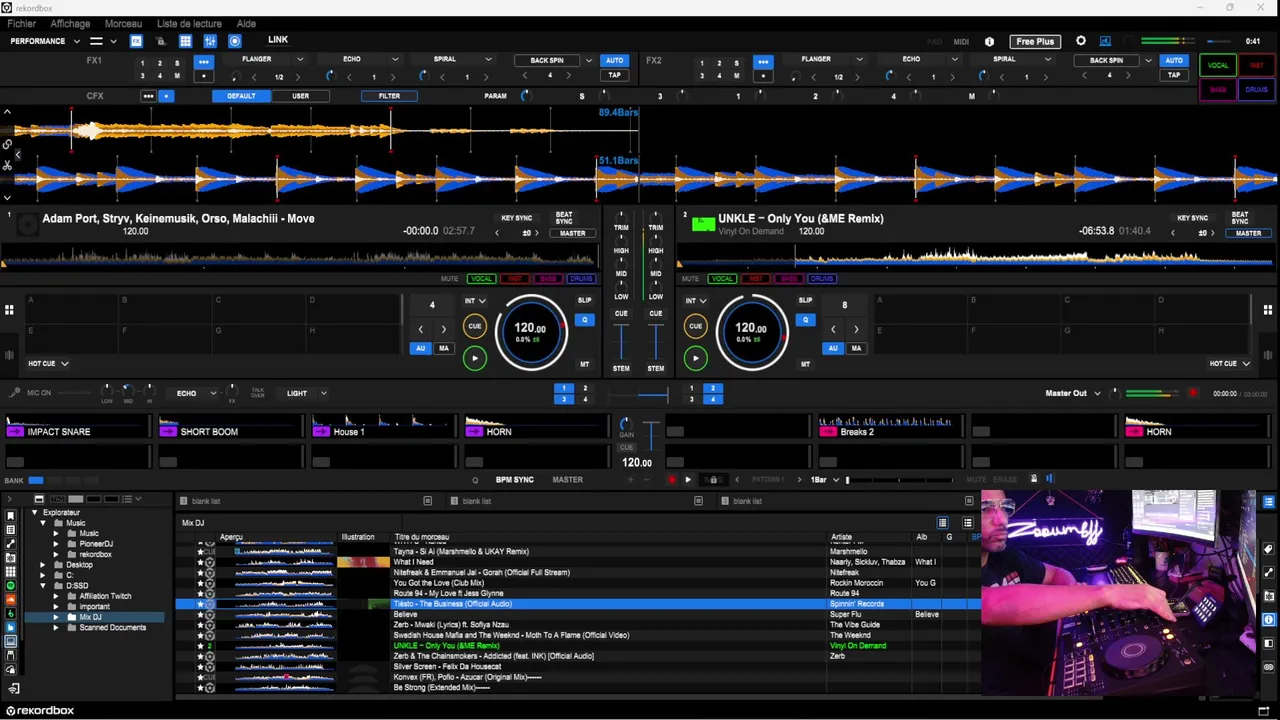This screenshot has height=720, width=1280.
Task: Enable master tempo MT on deck 2
Action: (x=805, y=364)
